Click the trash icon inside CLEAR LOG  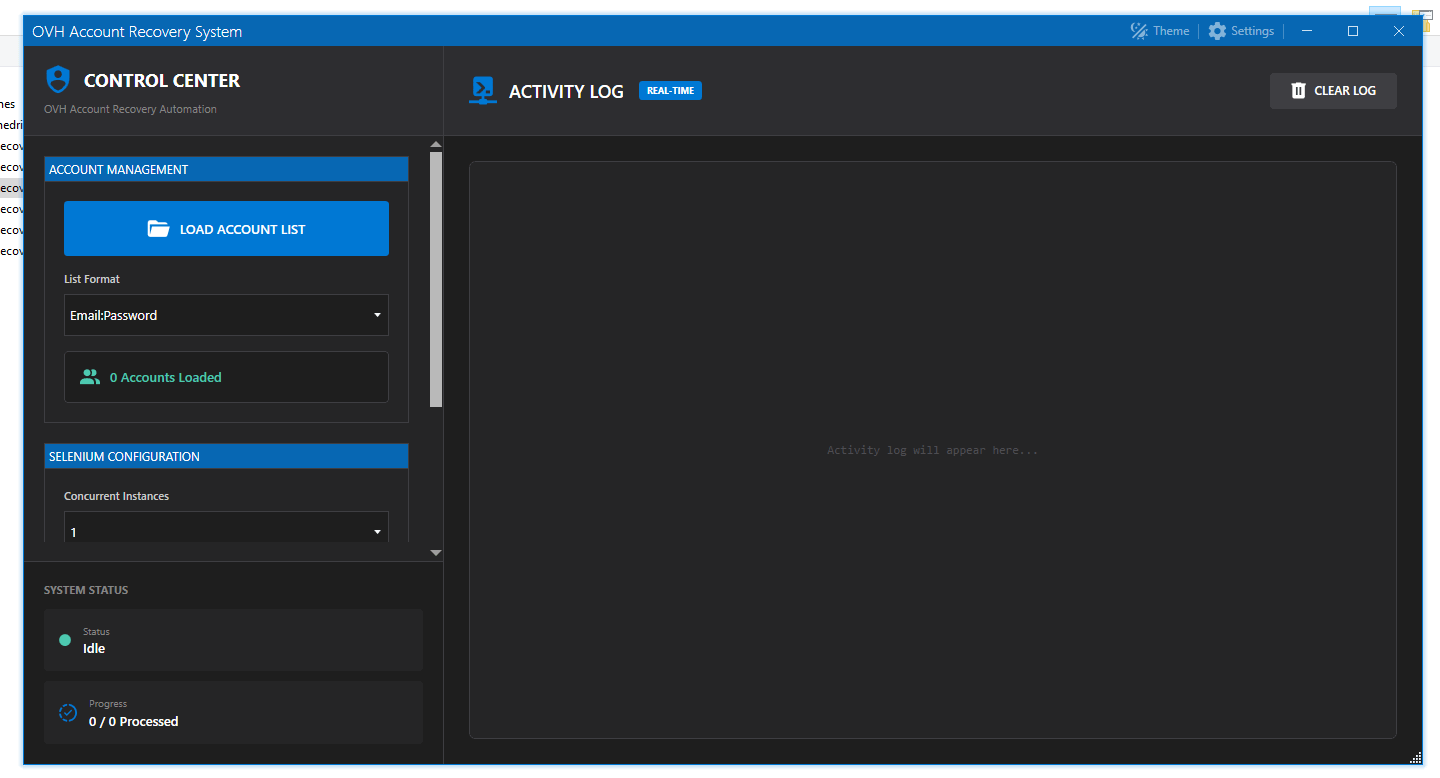tap(1299, 90)
